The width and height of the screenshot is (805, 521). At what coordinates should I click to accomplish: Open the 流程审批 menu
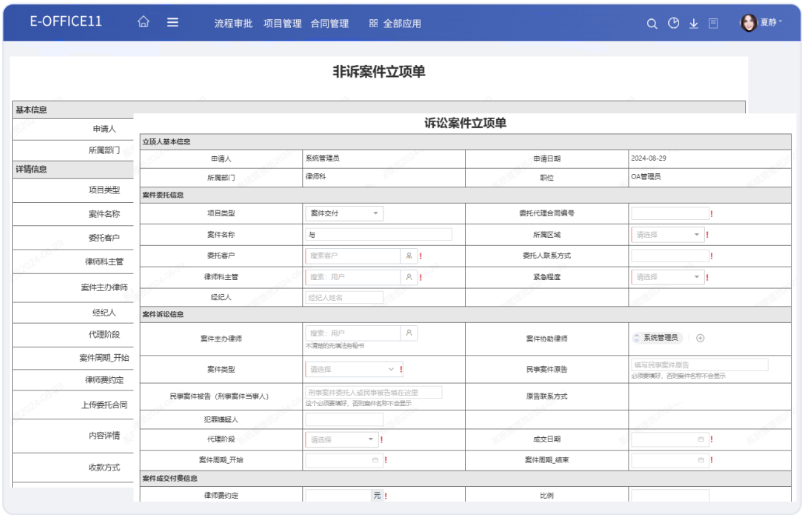[231, 23]
